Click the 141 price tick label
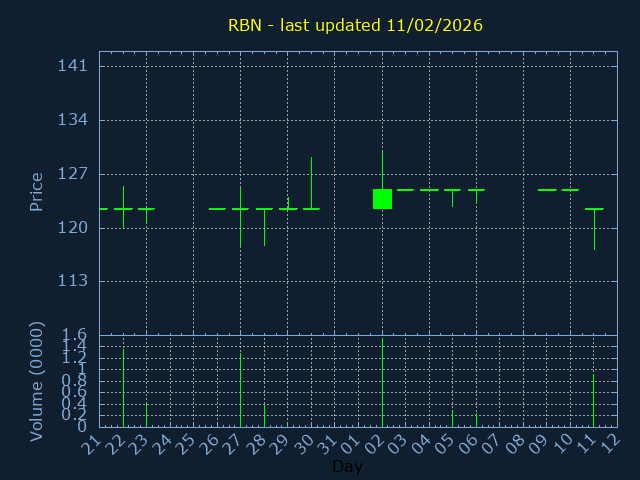This screenshot has height=480, width=640. (72, 66)
